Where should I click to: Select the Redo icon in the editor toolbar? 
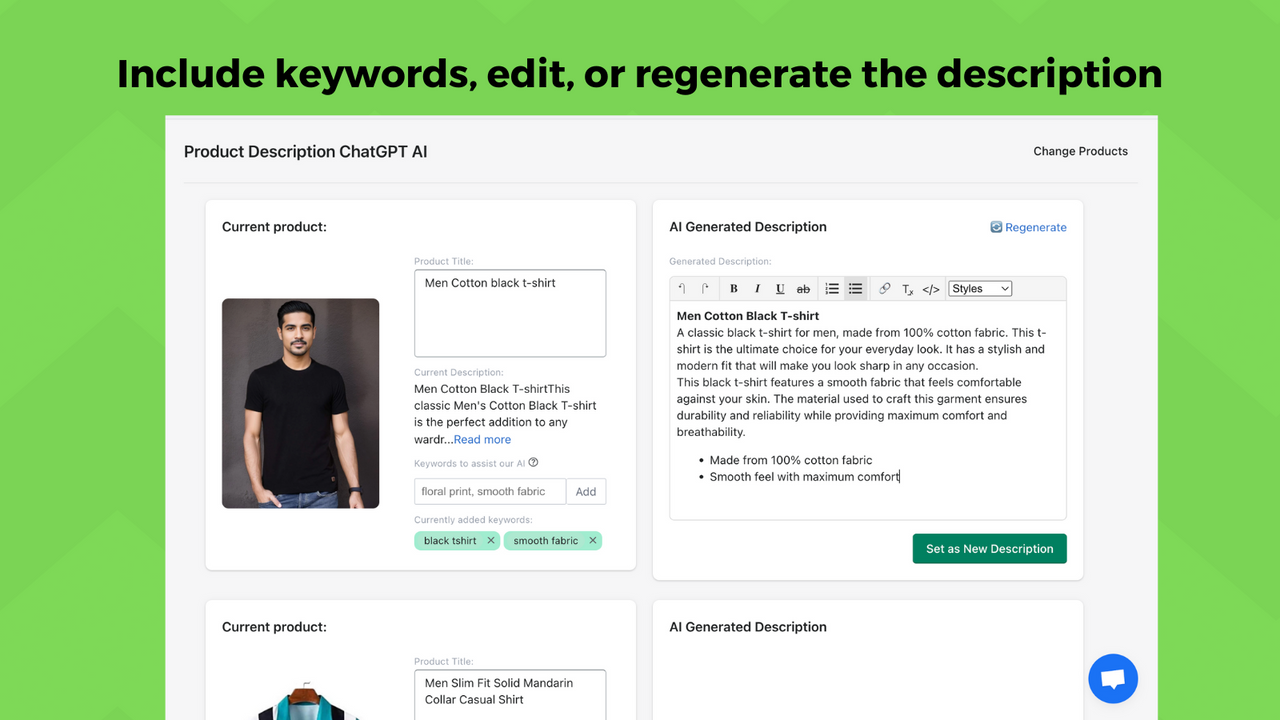(707, 288)
